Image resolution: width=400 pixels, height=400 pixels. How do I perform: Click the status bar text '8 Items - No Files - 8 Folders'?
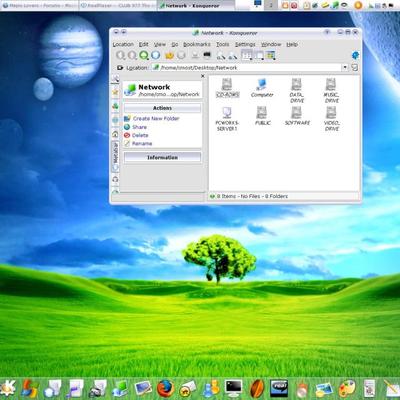pos(252,196)
